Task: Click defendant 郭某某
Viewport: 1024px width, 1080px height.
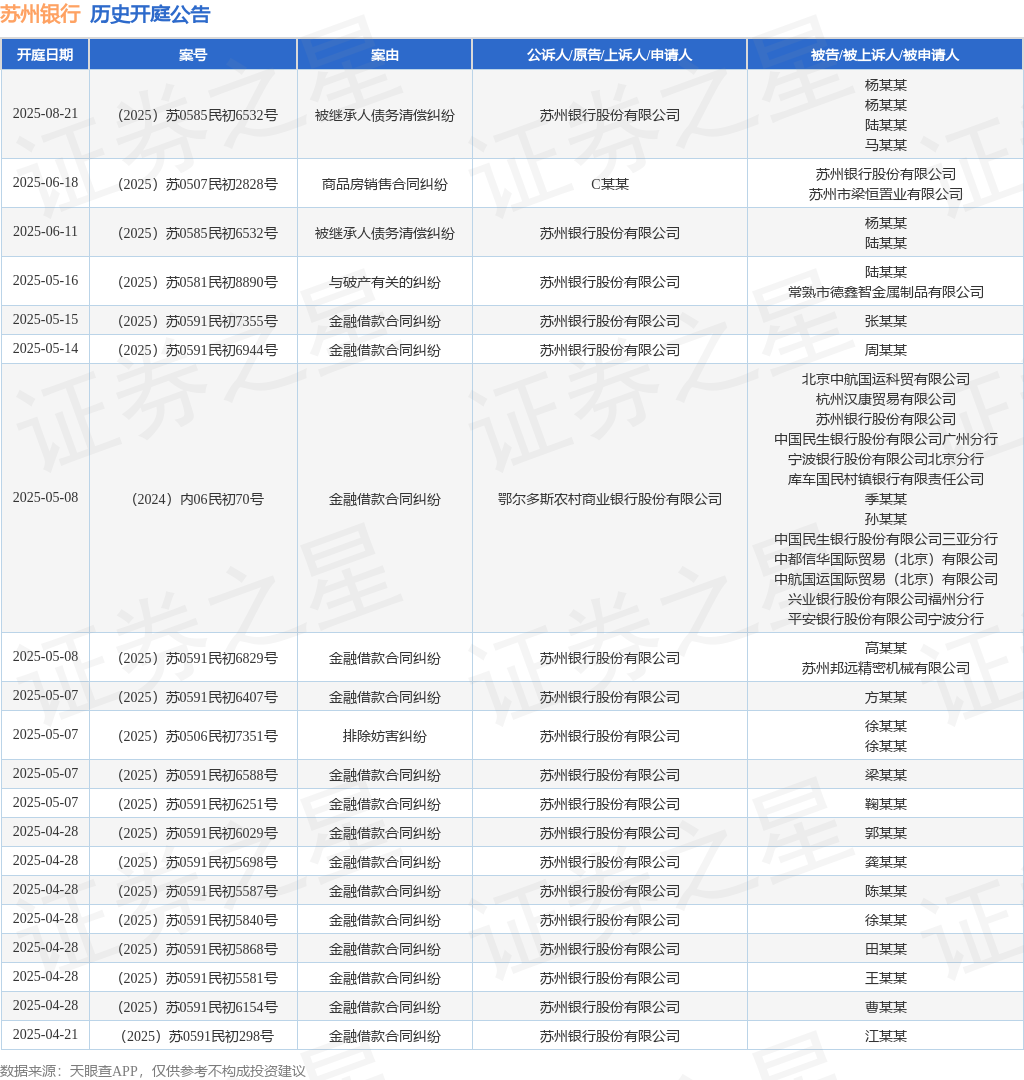Action: [x=886, y=833]
